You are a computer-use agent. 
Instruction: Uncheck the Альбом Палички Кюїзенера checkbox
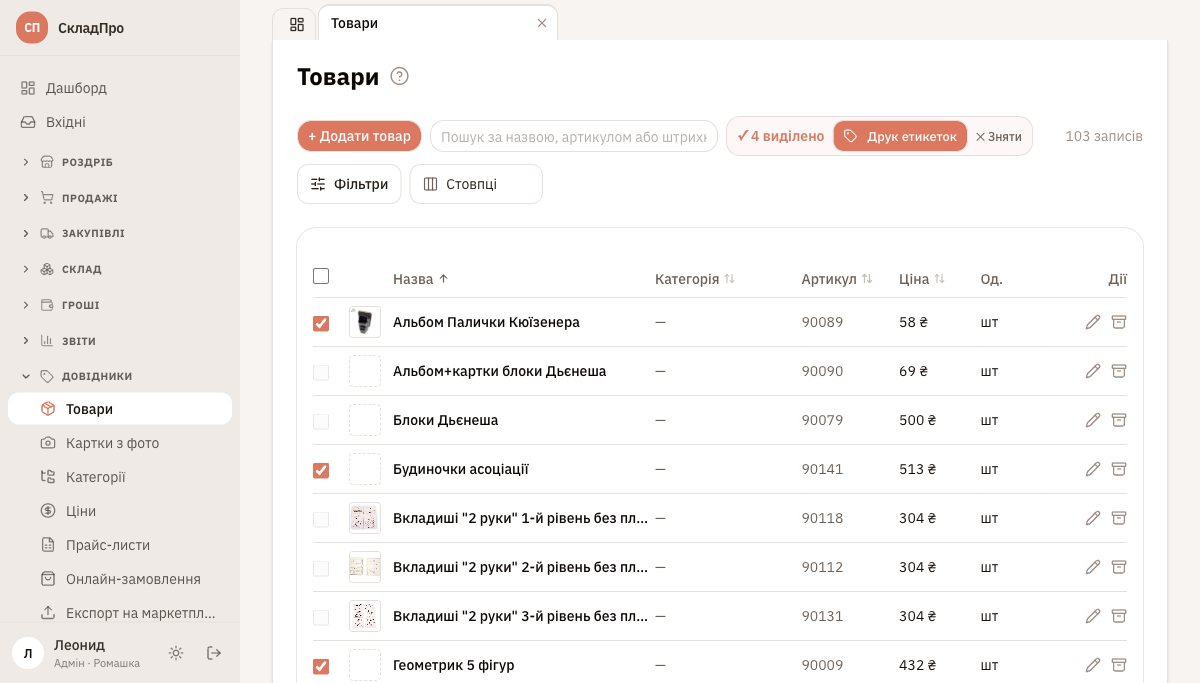point(321,323)
